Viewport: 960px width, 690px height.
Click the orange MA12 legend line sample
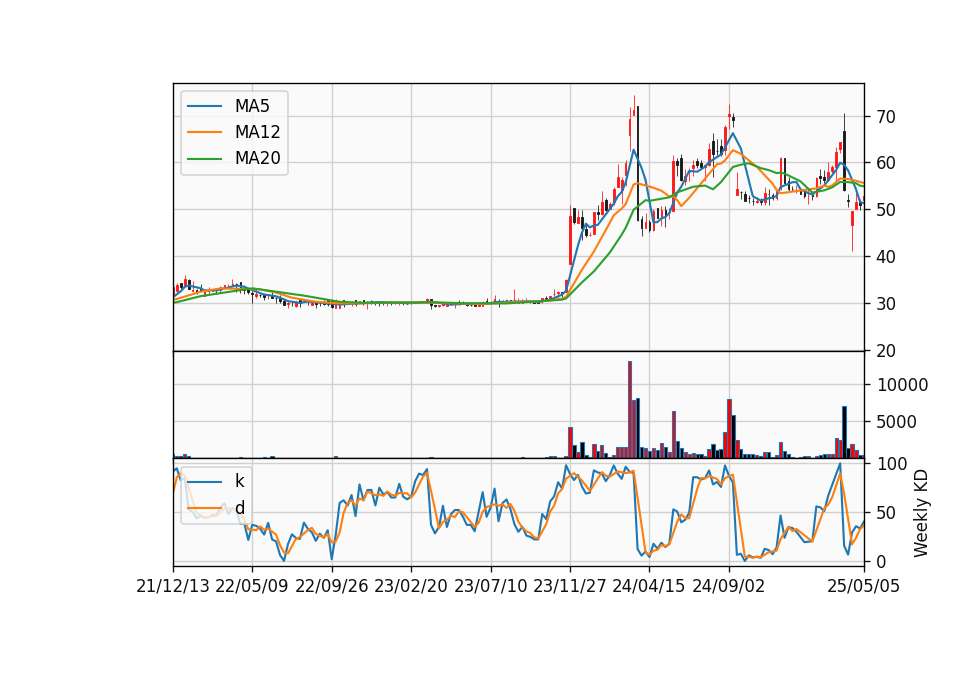click(x=204, y=132)
